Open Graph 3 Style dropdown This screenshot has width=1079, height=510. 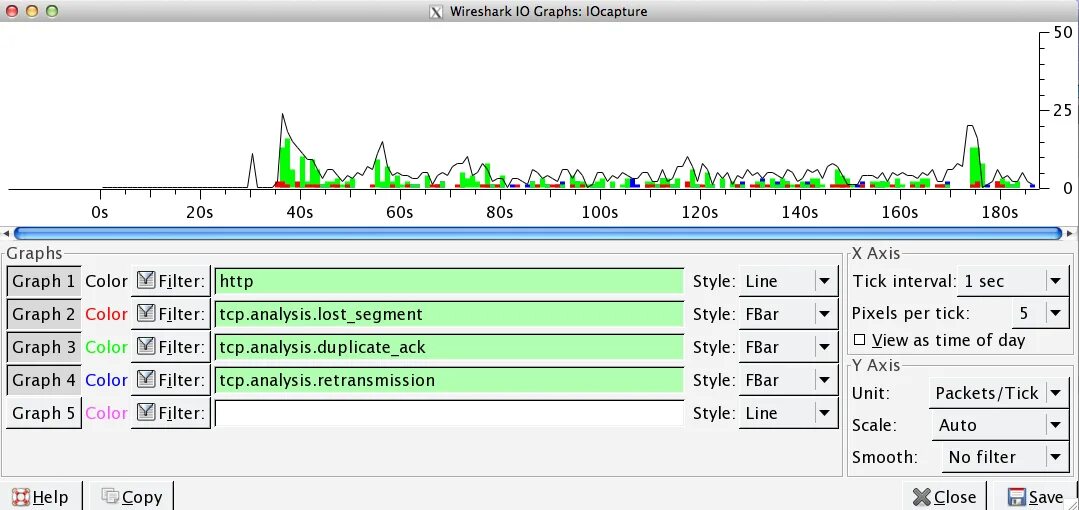(789, 348)
